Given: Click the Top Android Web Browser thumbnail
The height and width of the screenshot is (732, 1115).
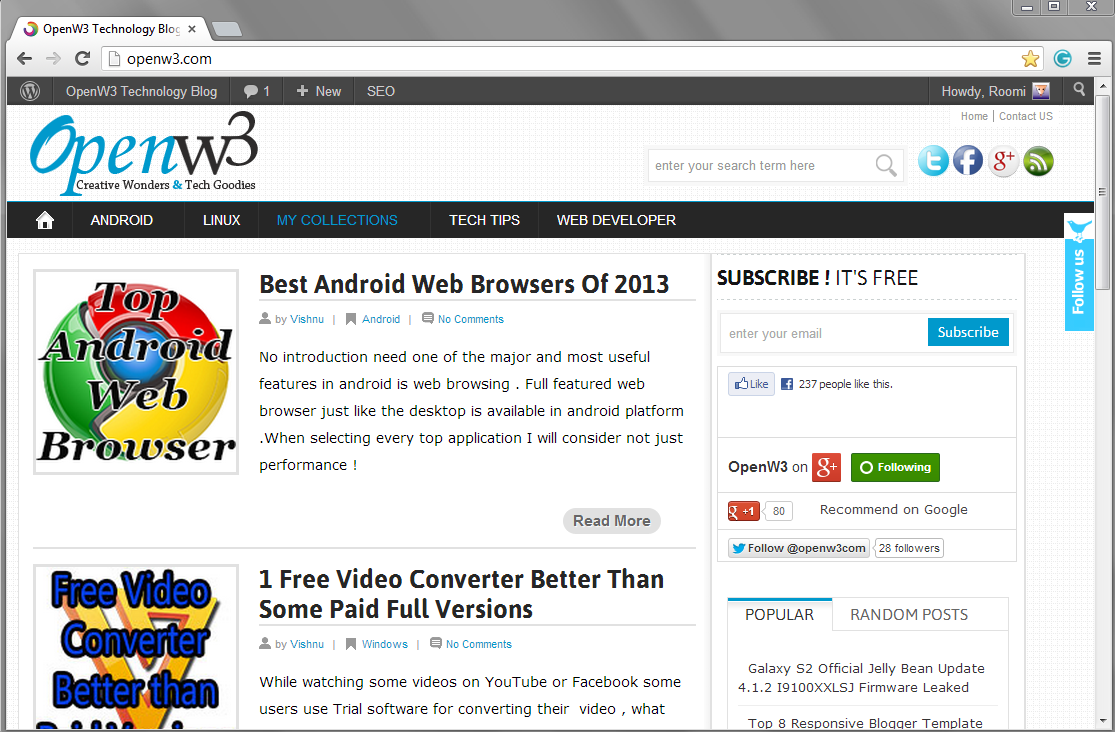Looking at the screenshot, I should (x=136, y=372).
